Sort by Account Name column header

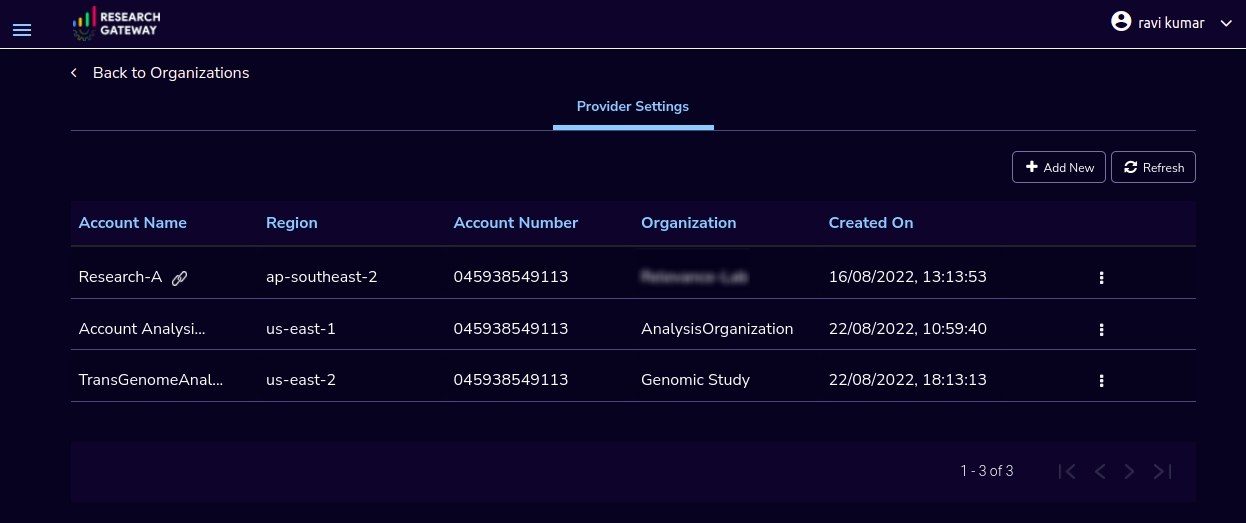click(133, 223)
